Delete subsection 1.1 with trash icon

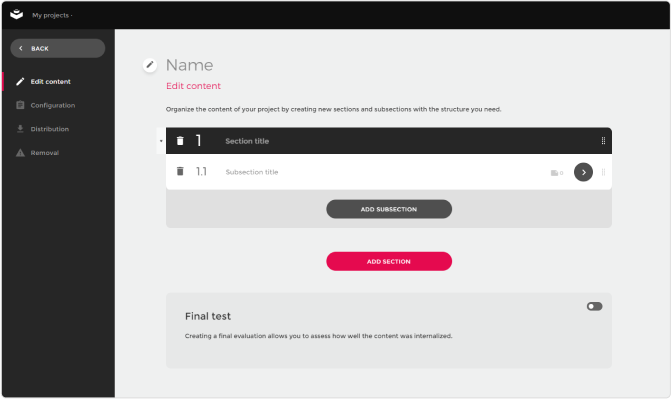[180, 171]
